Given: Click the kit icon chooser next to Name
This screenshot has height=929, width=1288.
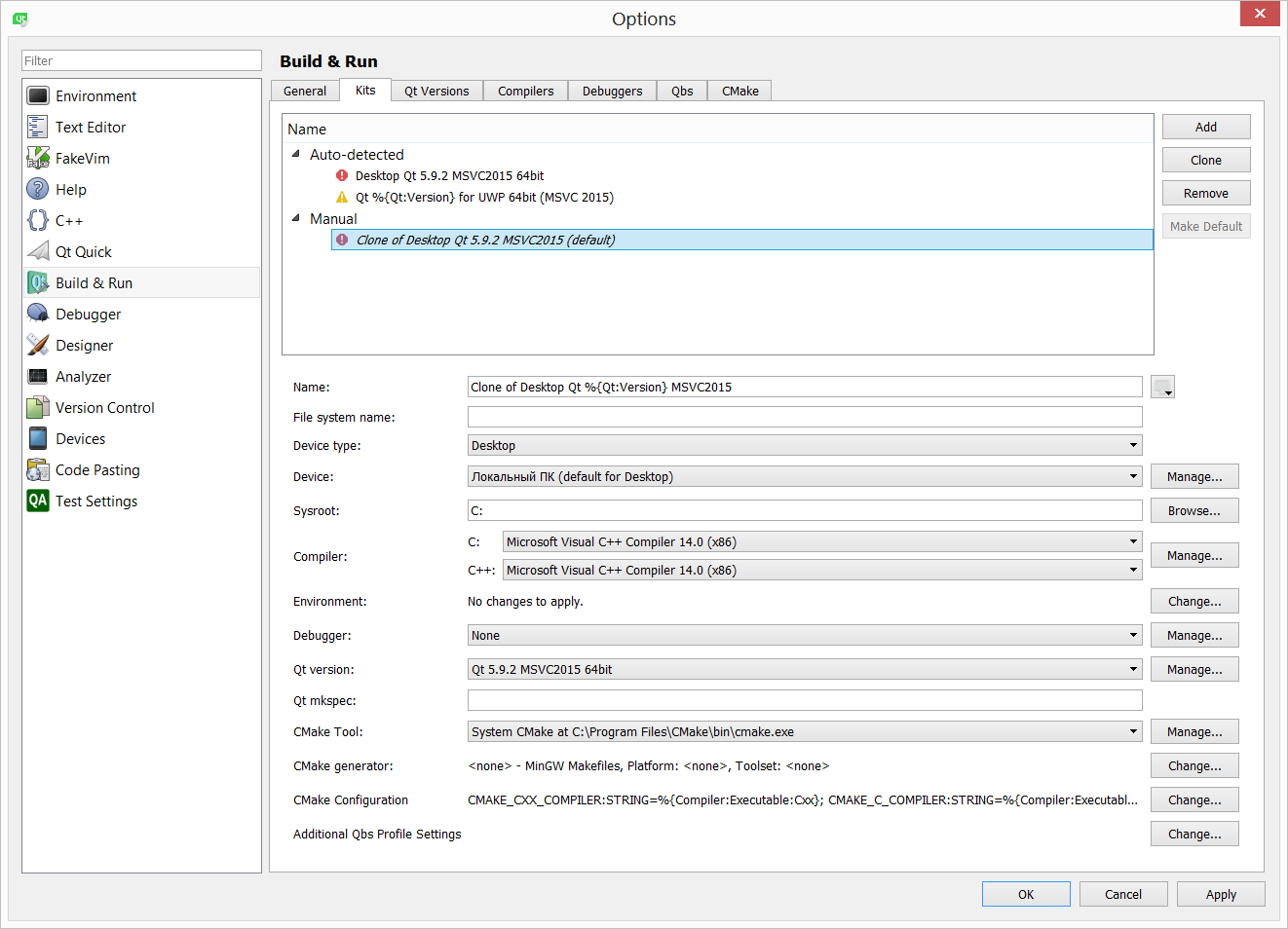Looking at the screenshot, I should 1162,387.
